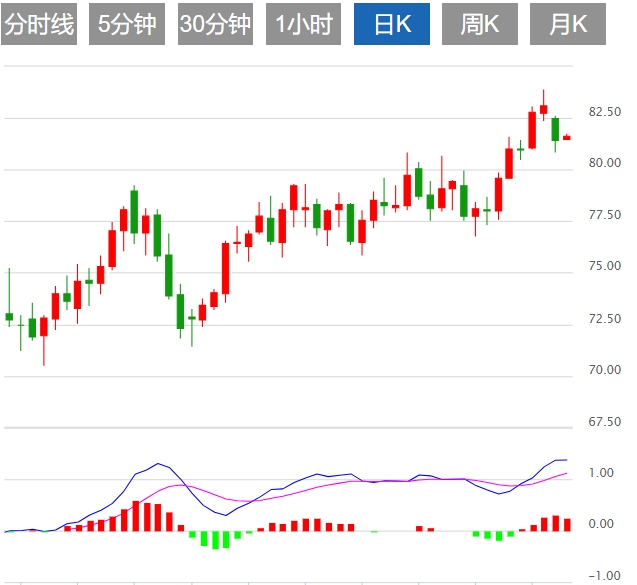Click the -1.00 MACD axis label
The height and width of the screenshot is (585, 637).
pyautogui.click(x=603, y=576)
